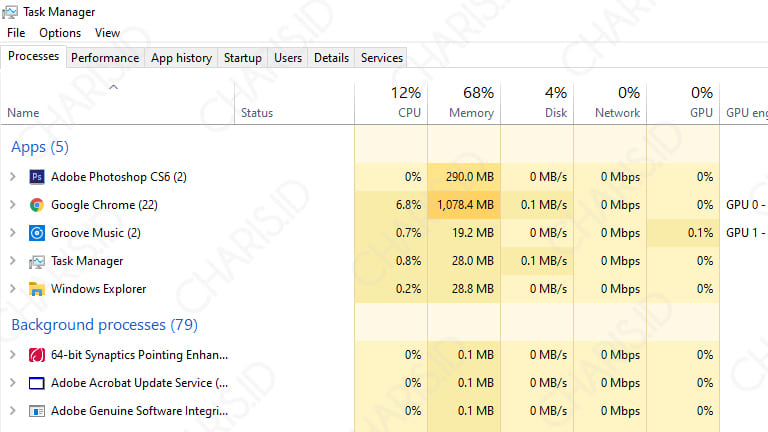Go to the Users tab
The height and width of the screenshot is (432, 768).
tap(288, 58)
